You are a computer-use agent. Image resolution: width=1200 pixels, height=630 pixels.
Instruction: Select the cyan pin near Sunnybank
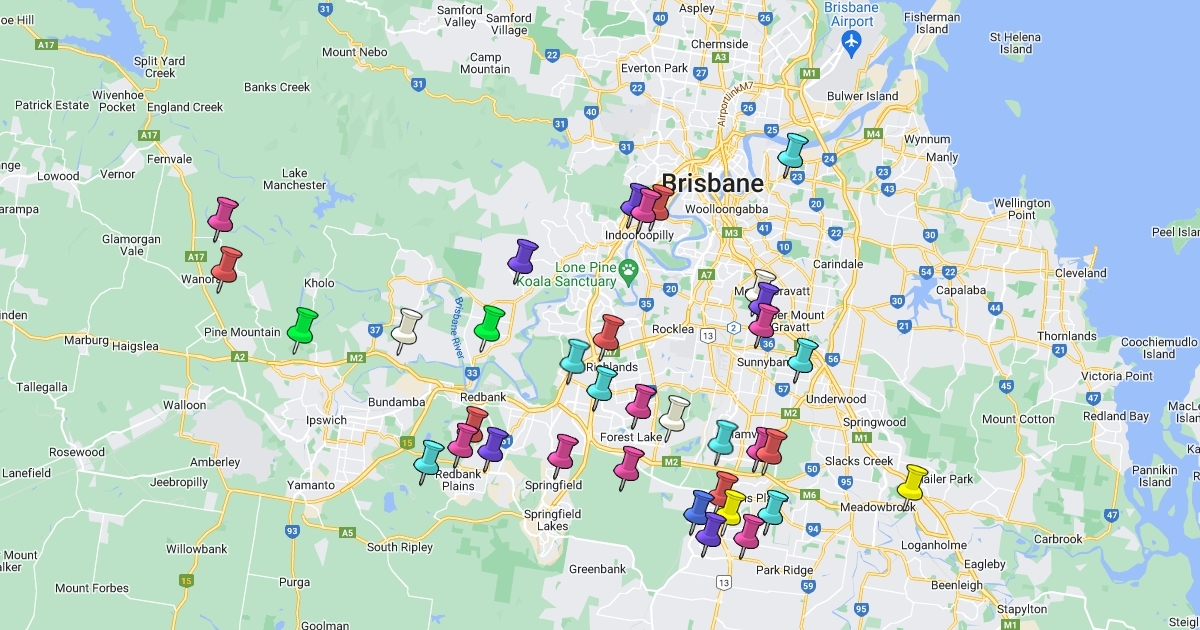click(x=802, y=356)
